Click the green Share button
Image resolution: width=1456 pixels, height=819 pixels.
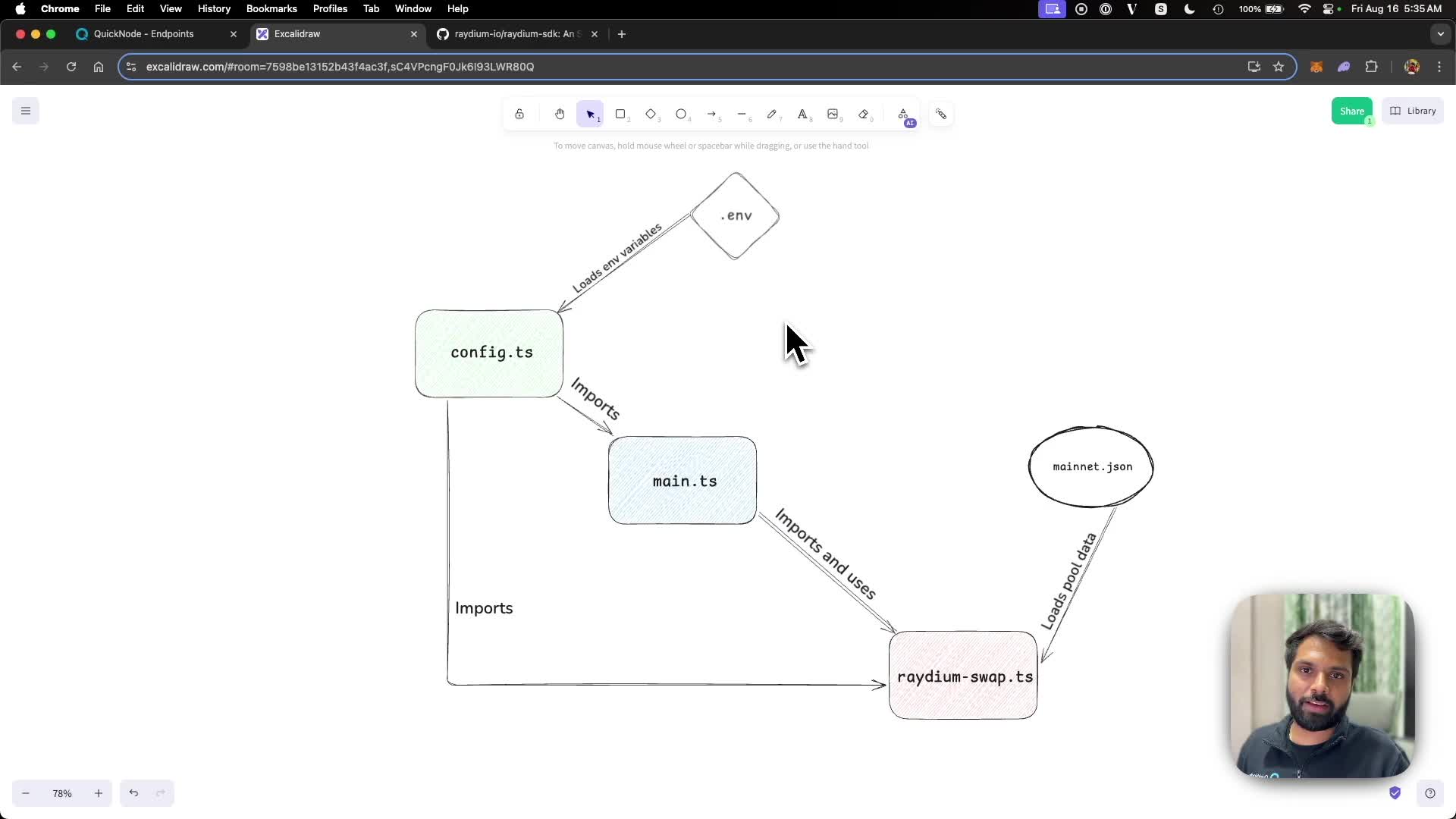point(1354,111)
